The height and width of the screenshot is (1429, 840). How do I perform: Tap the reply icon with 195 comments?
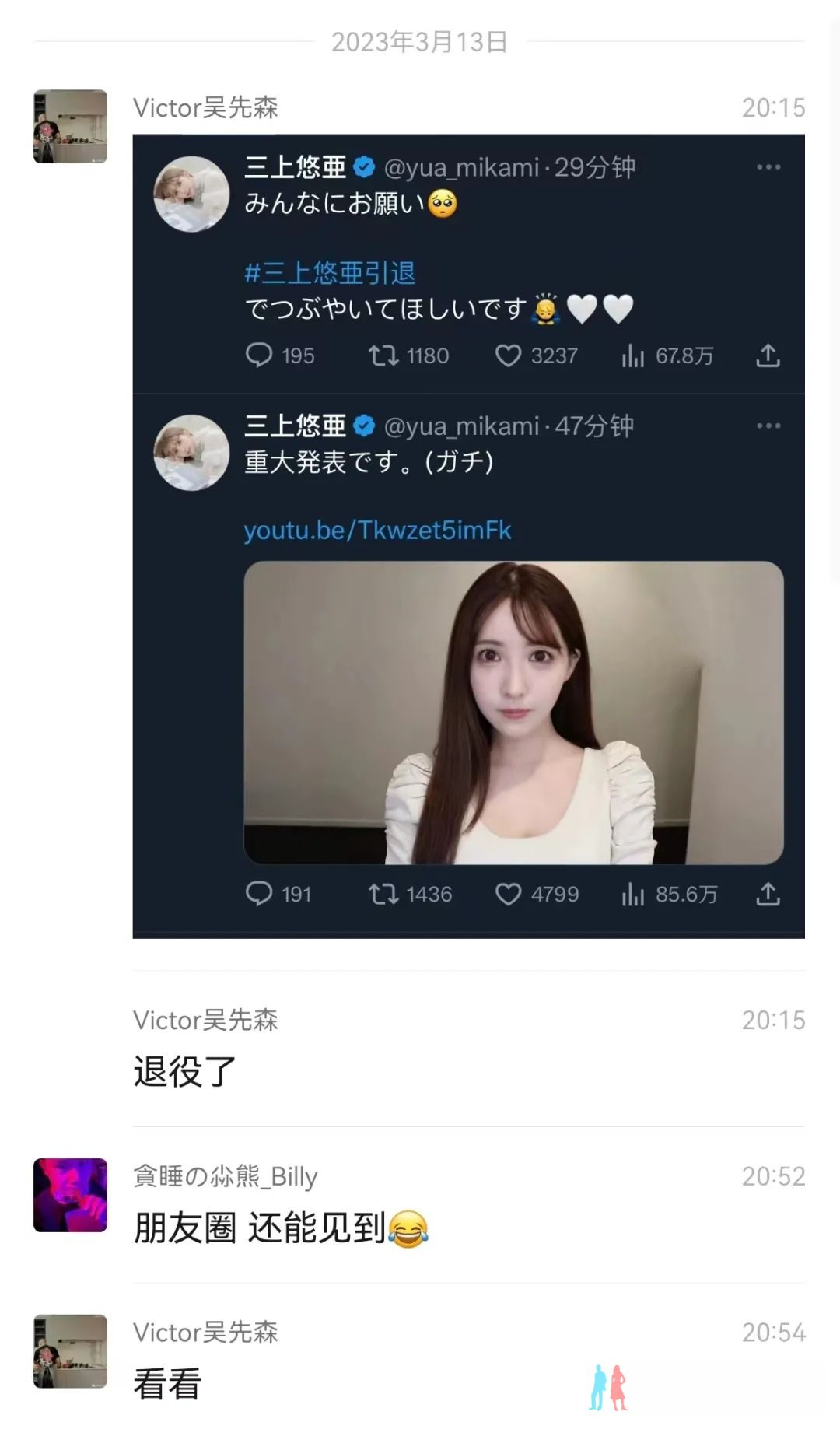(x=259, y=355)
